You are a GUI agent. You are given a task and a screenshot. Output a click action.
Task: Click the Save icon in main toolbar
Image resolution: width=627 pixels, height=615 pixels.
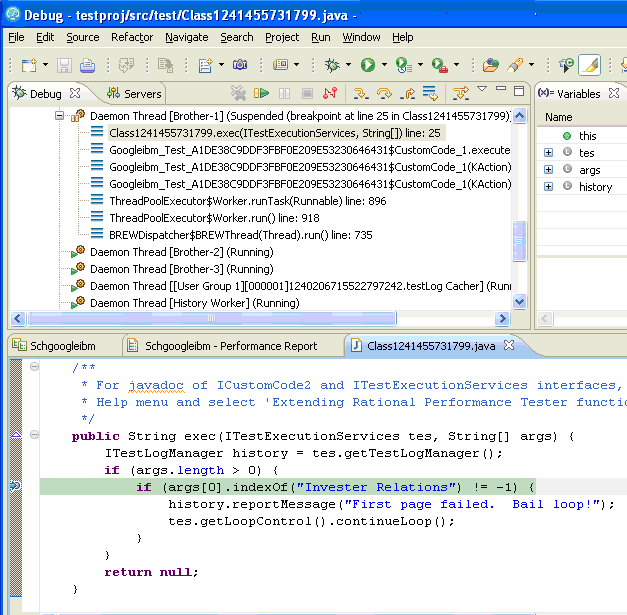click(x=64, y=65)
